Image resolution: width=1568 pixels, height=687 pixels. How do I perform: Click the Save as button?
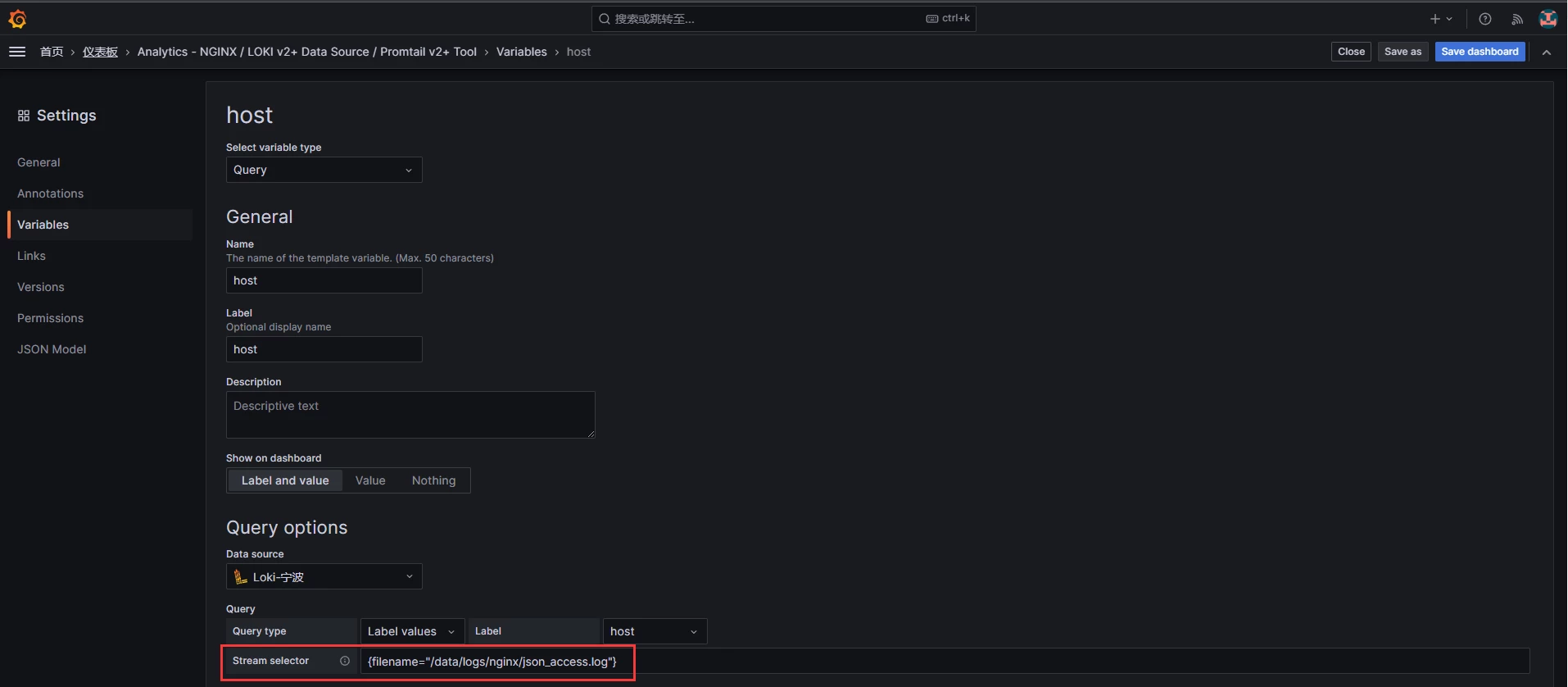click(1403, 52)
